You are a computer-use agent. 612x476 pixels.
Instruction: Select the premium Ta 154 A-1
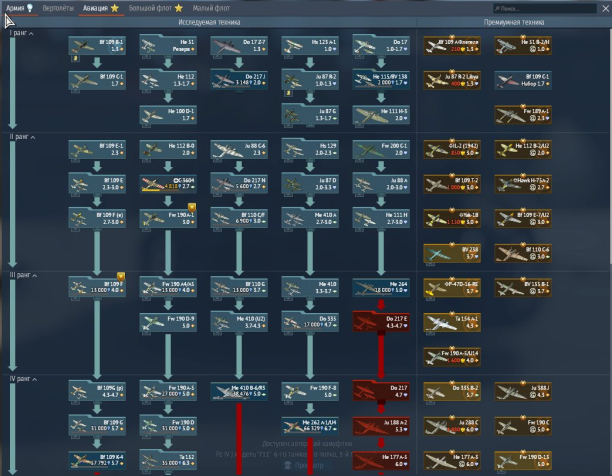click(x=452, y=322)
